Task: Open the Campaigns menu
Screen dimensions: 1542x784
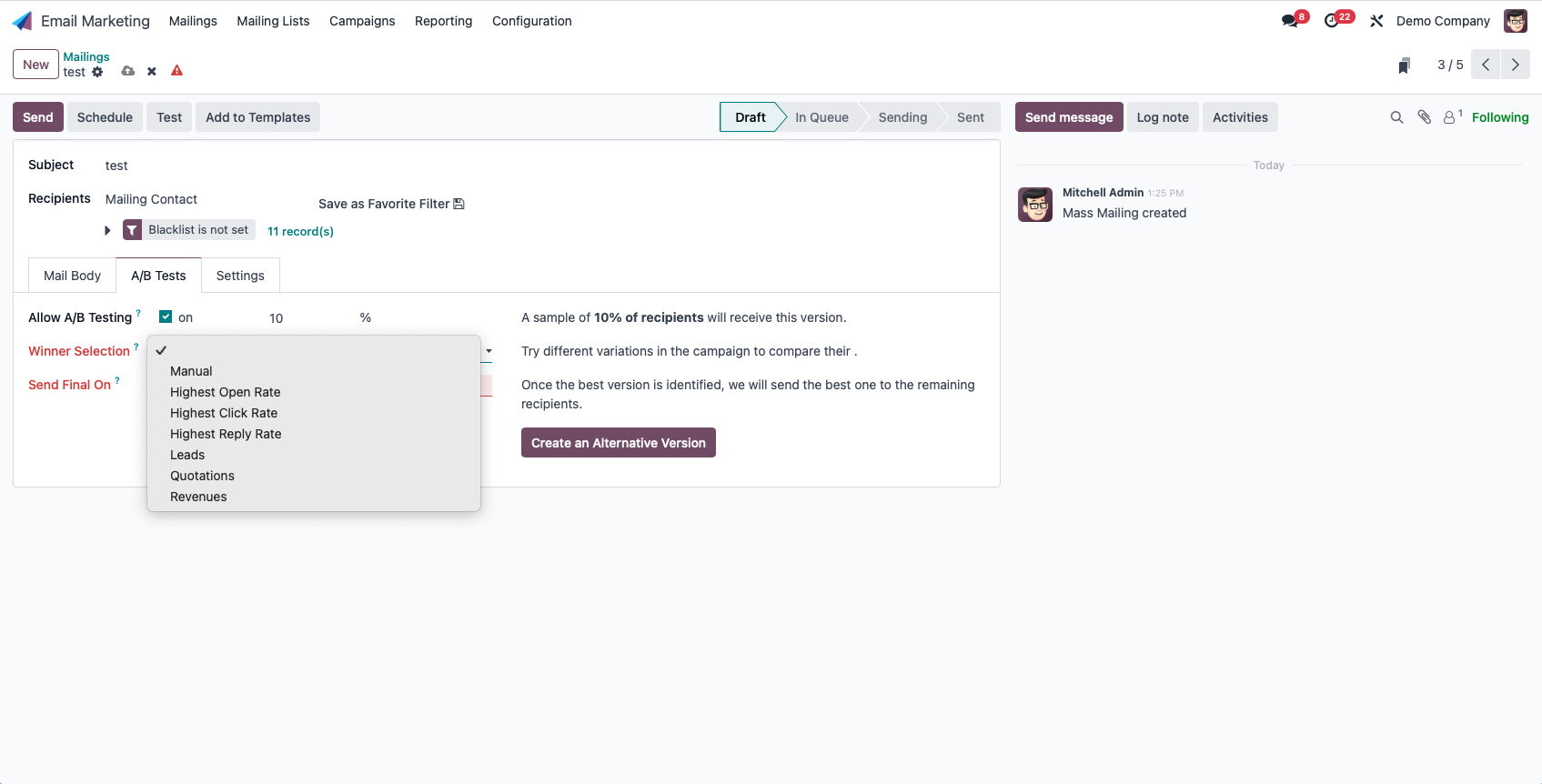Action: tap(362, 21)
